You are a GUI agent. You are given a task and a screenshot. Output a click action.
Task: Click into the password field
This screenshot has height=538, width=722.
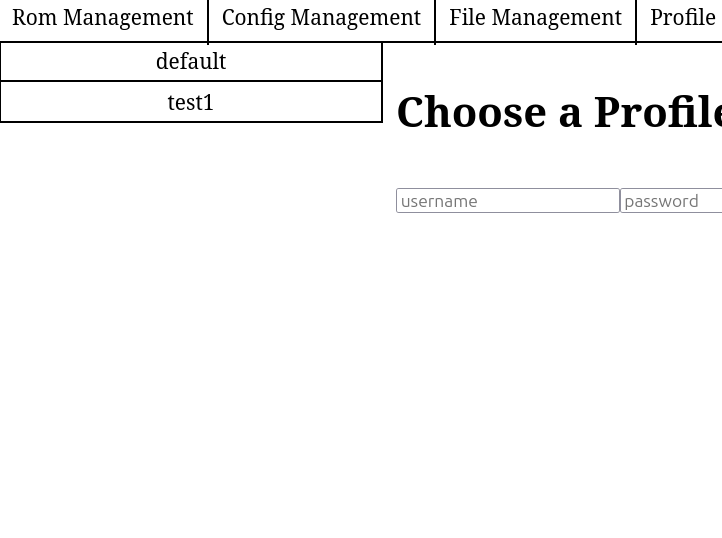(x=671, y=201)
